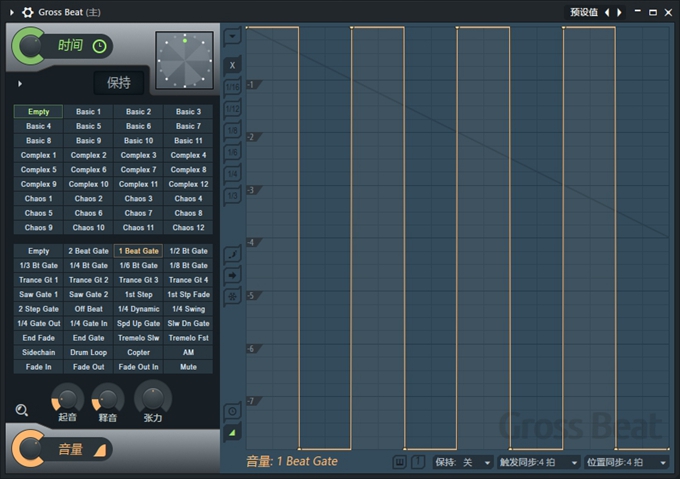Open the envelope options dropdown above X
Viewport: 680px width, 479px height.
click(232, 36)
